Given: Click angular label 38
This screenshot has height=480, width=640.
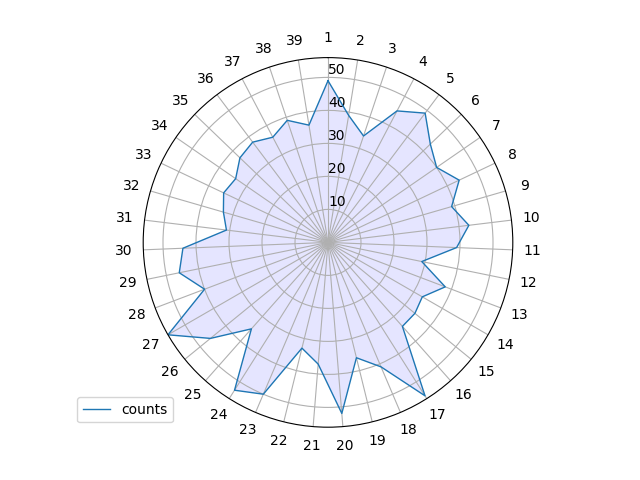Looking at the screenshot, I should (263, 48).
